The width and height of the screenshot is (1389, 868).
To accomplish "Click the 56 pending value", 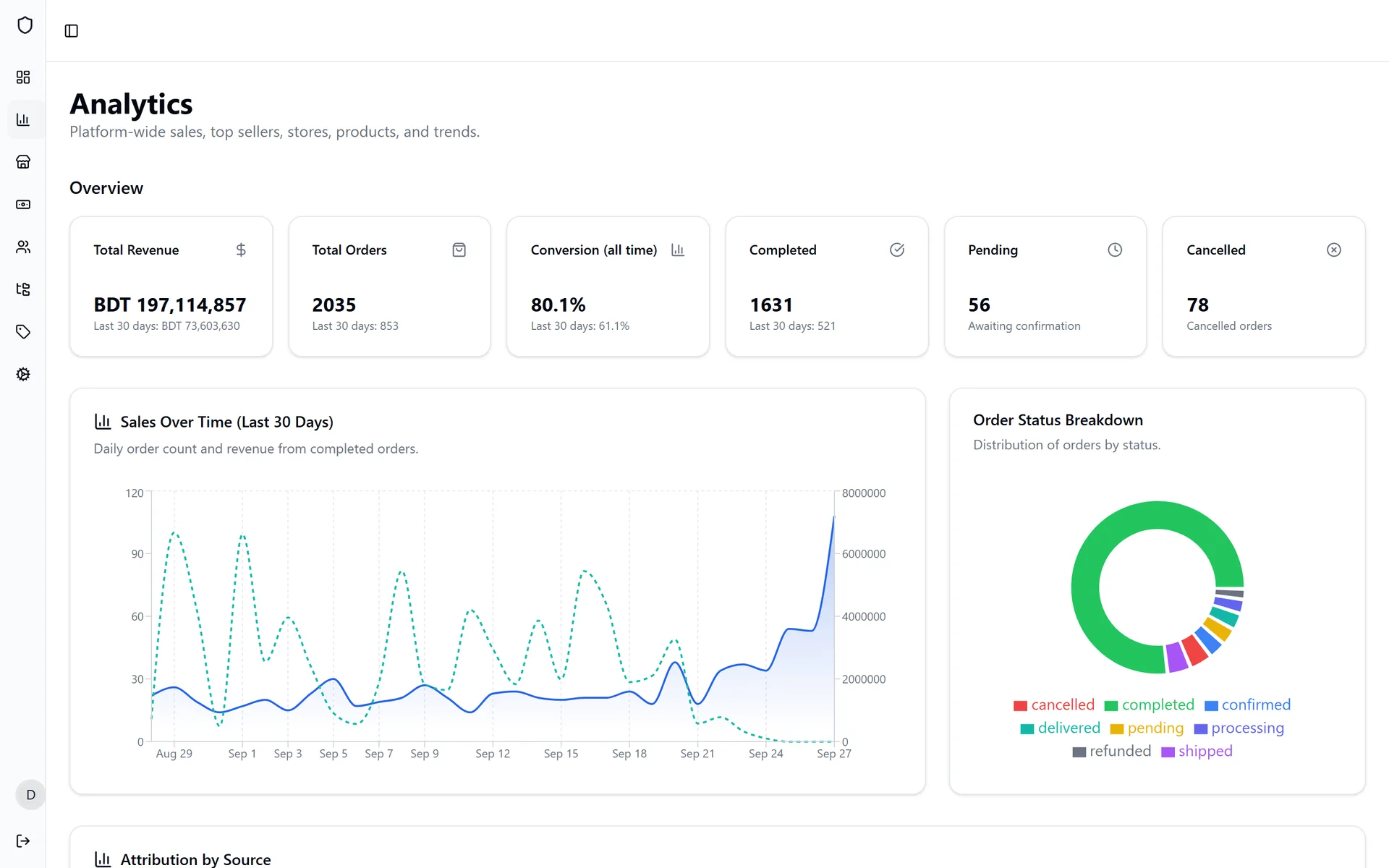I will tap(979, 305).
